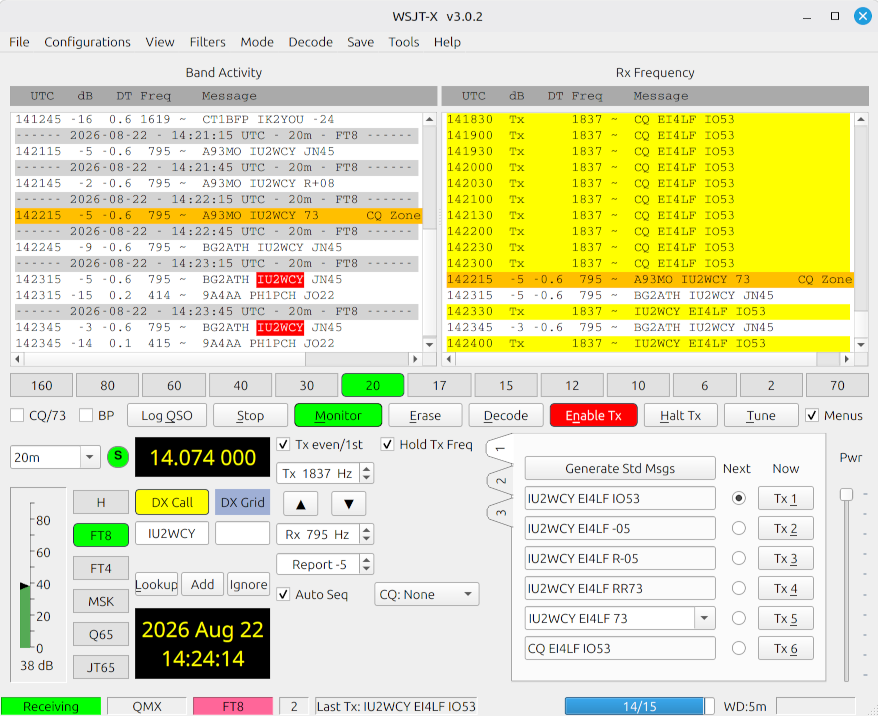Screen dimensions: 878x716
Task: Click the empty DX Grid input field
Action: (242, 534)
